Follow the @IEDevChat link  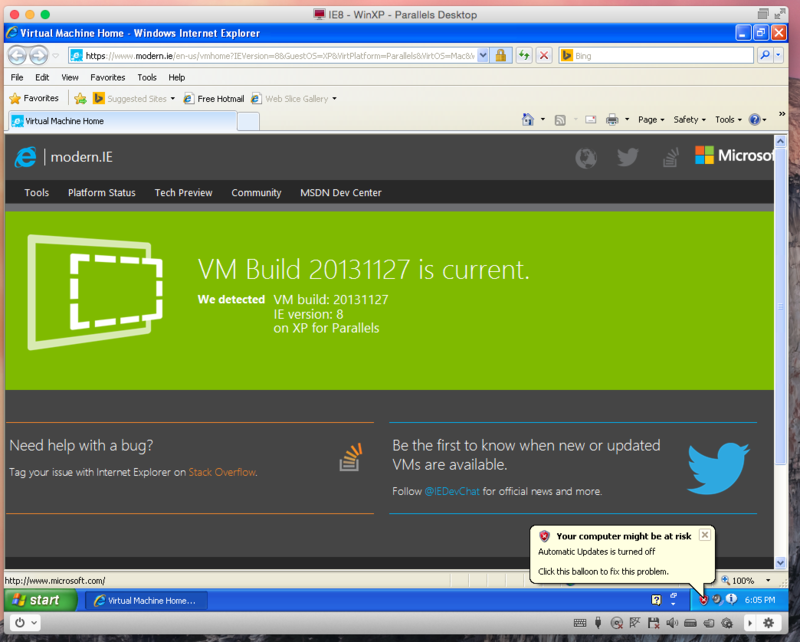coord(452,491)
